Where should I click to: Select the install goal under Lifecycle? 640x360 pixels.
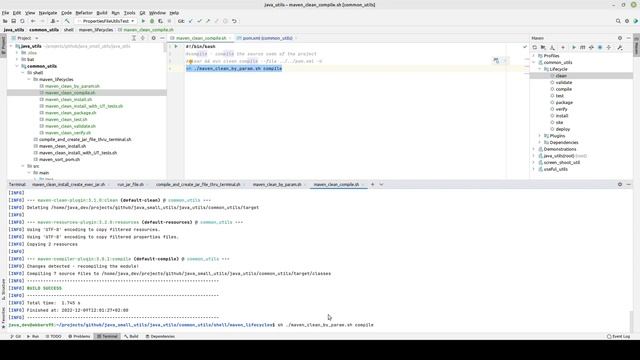click(562, 116)
